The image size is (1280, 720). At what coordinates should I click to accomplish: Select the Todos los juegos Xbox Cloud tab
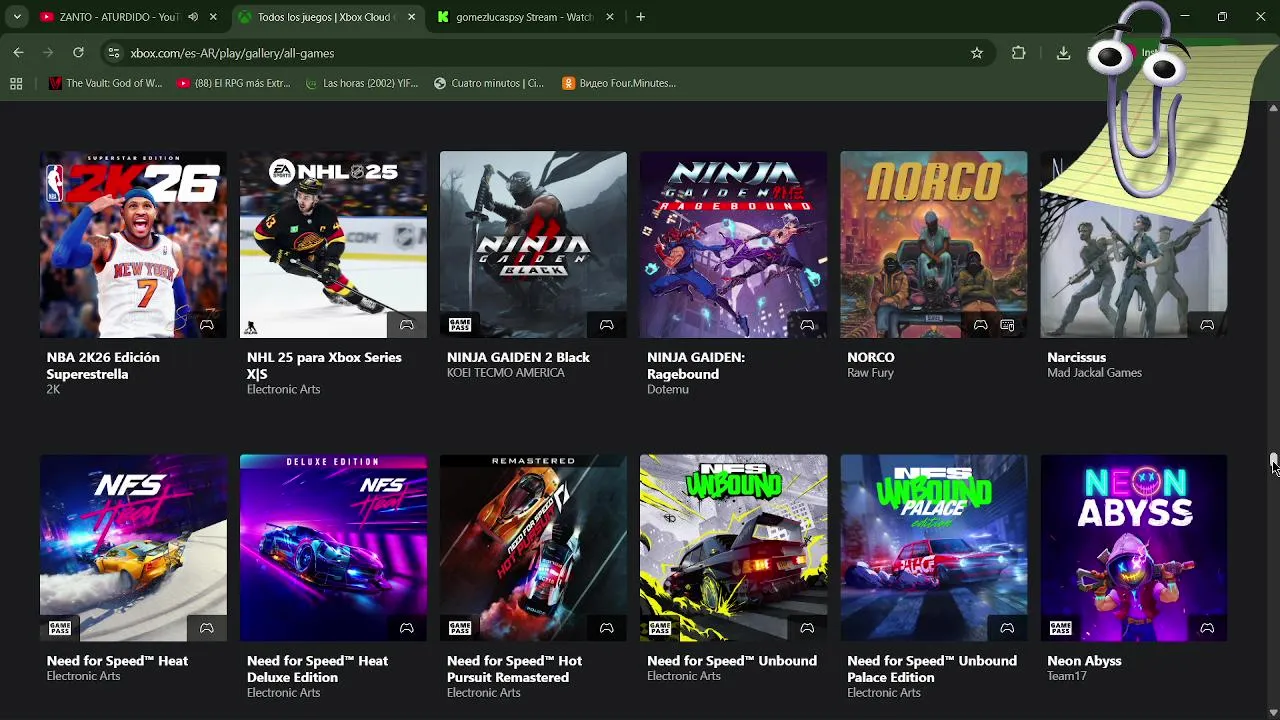(x=327, y=17)
